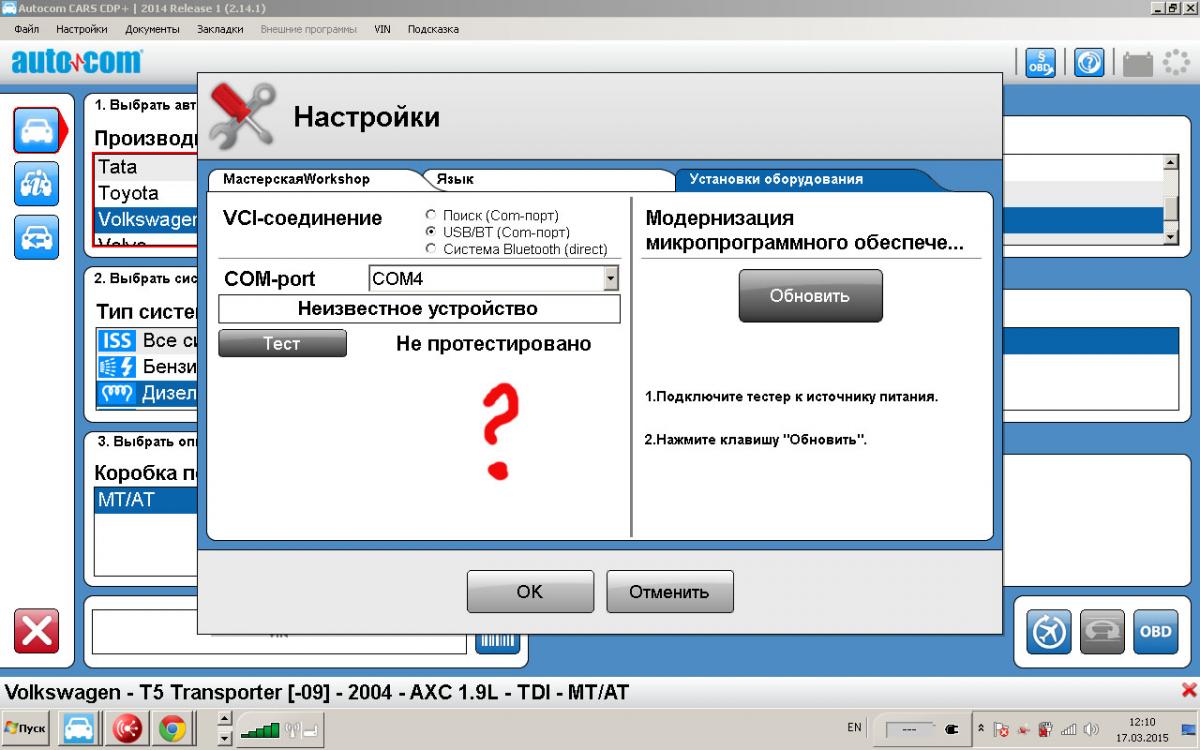This screenshot has height=750, width=1200.
Task: Open the Закладки menu
Action: tap(220, 29)
